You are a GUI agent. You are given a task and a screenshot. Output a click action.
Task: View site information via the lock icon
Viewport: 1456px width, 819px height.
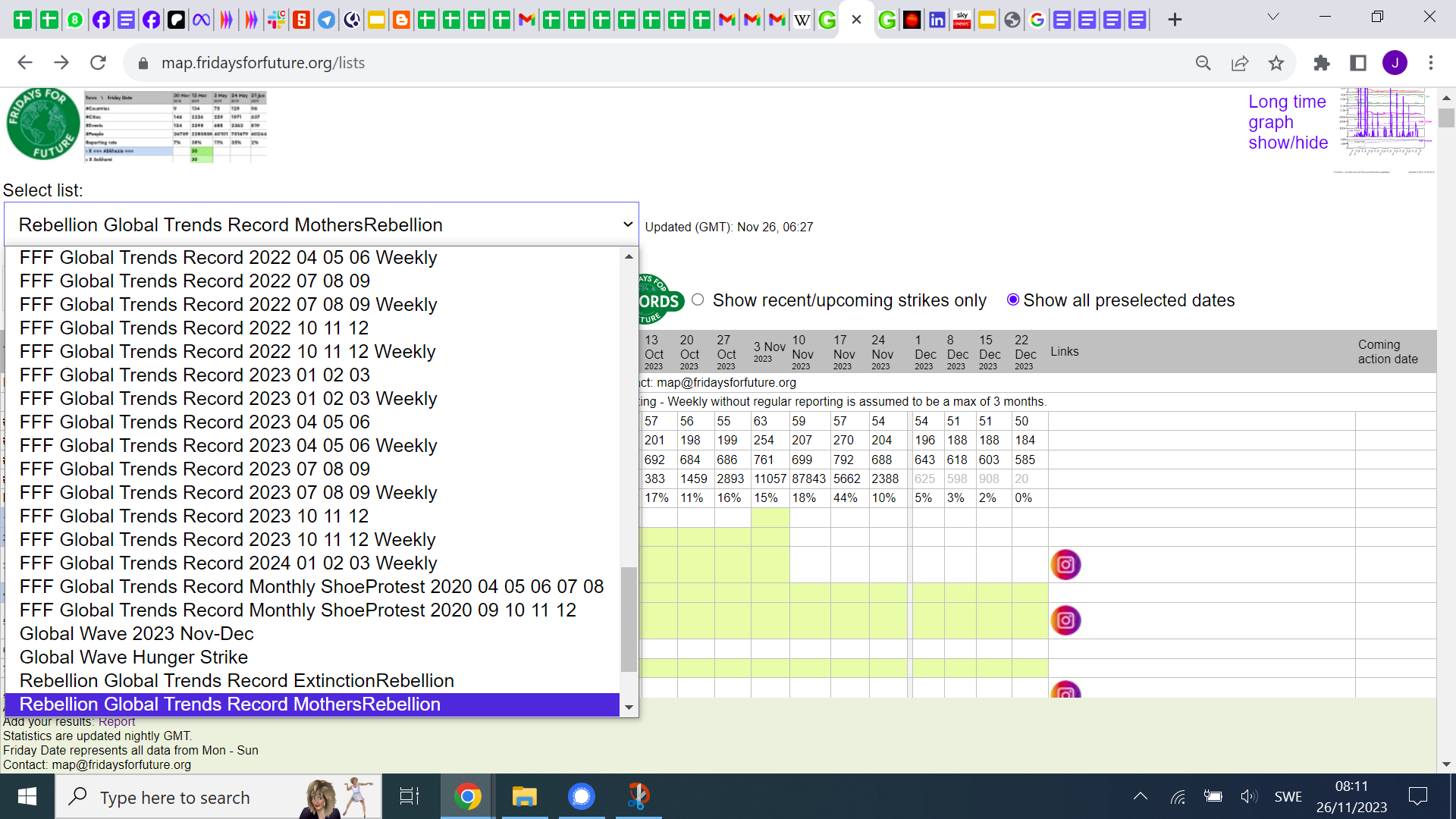click(143, 64)
